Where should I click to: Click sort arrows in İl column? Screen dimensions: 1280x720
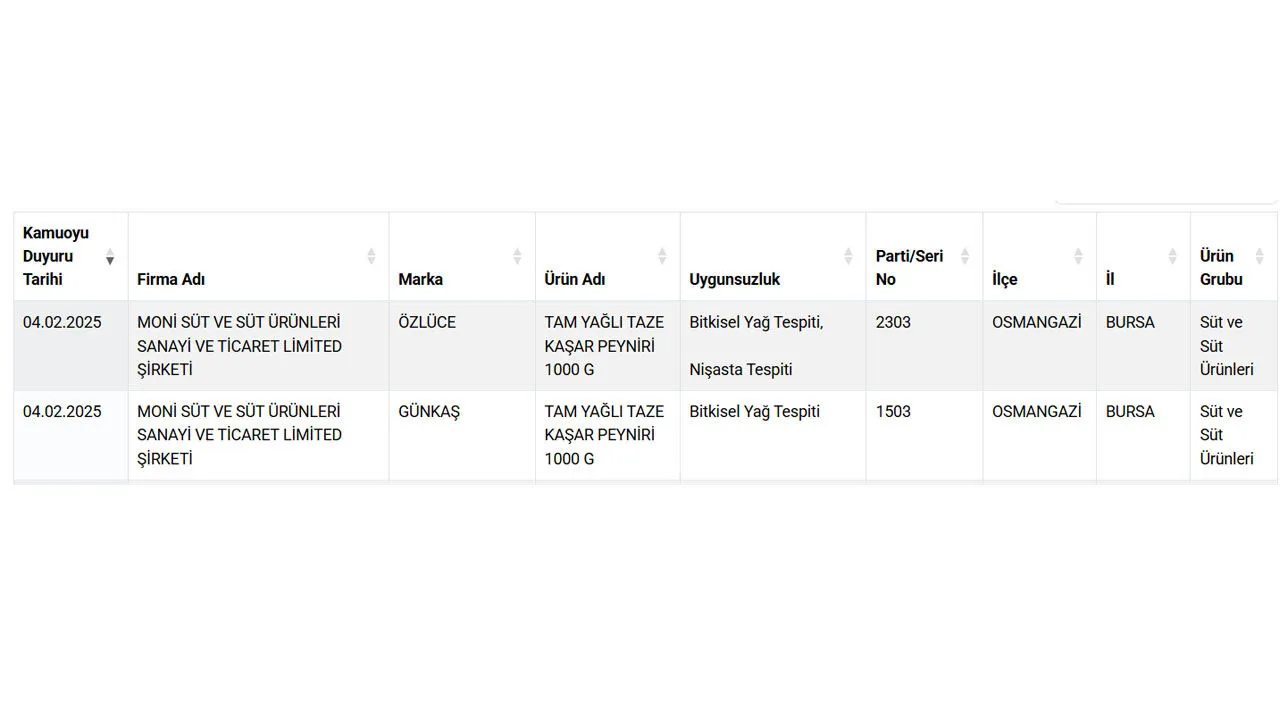pyautogui.click(x=1172, y=256)
